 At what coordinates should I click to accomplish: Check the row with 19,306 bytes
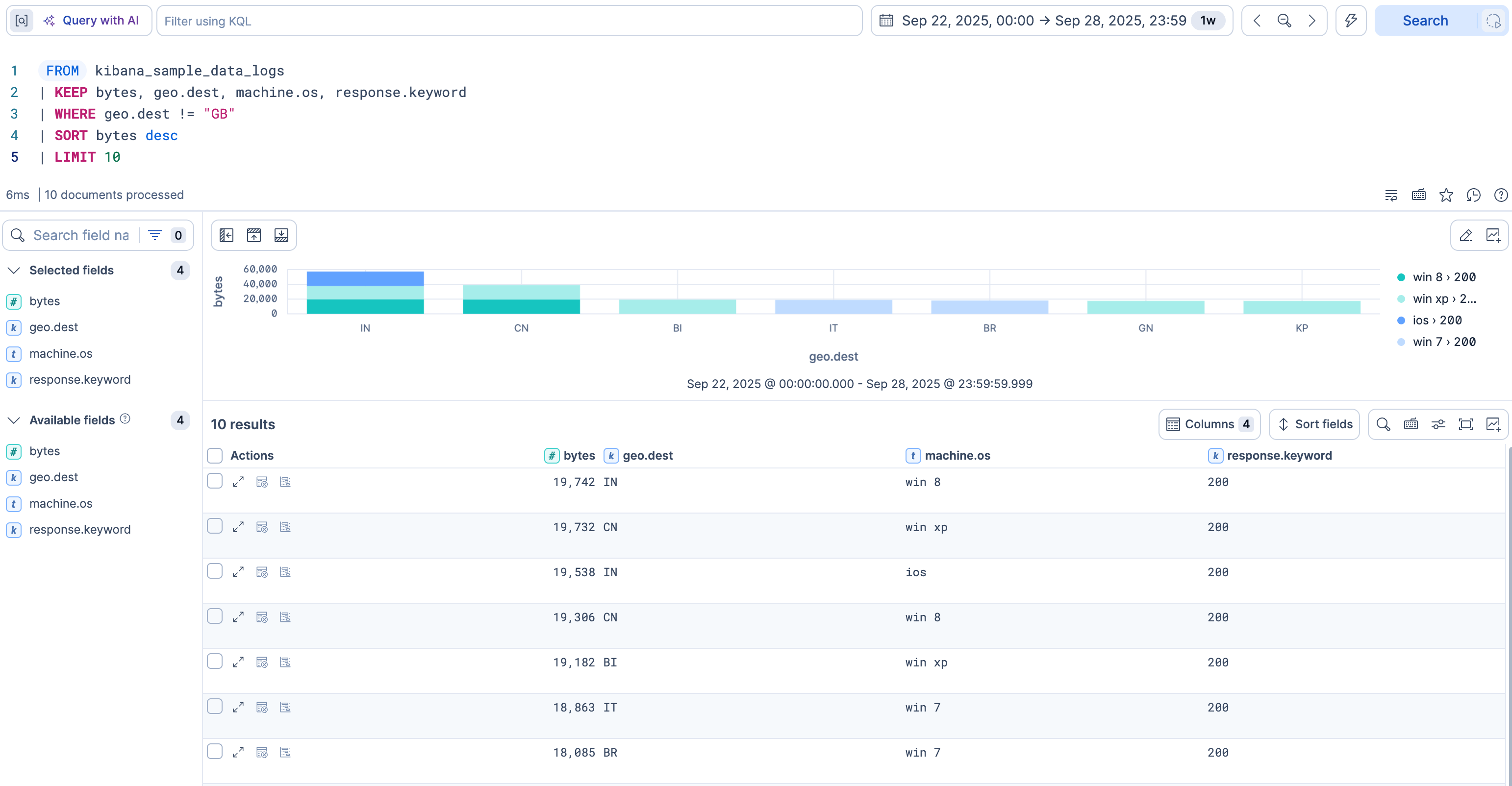pos(215,616)
